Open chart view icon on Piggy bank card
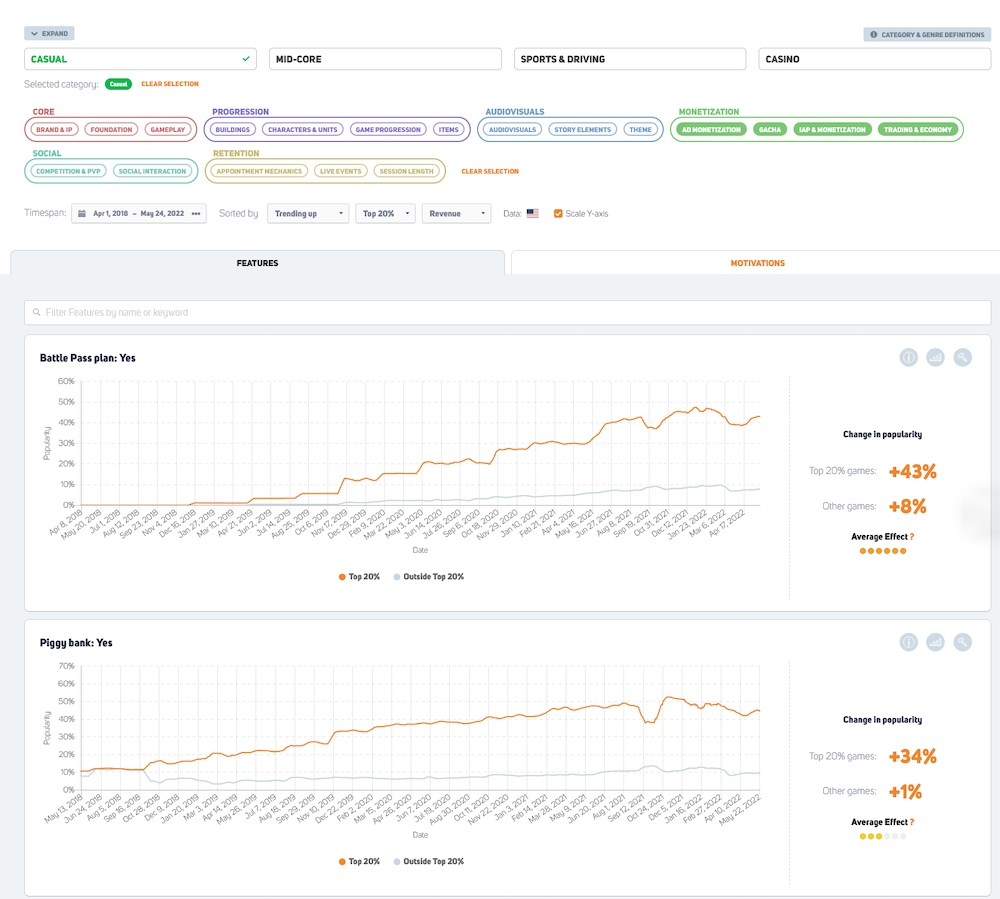The image size is (1000, 899). pyautogui.click(x=936, y=642)
